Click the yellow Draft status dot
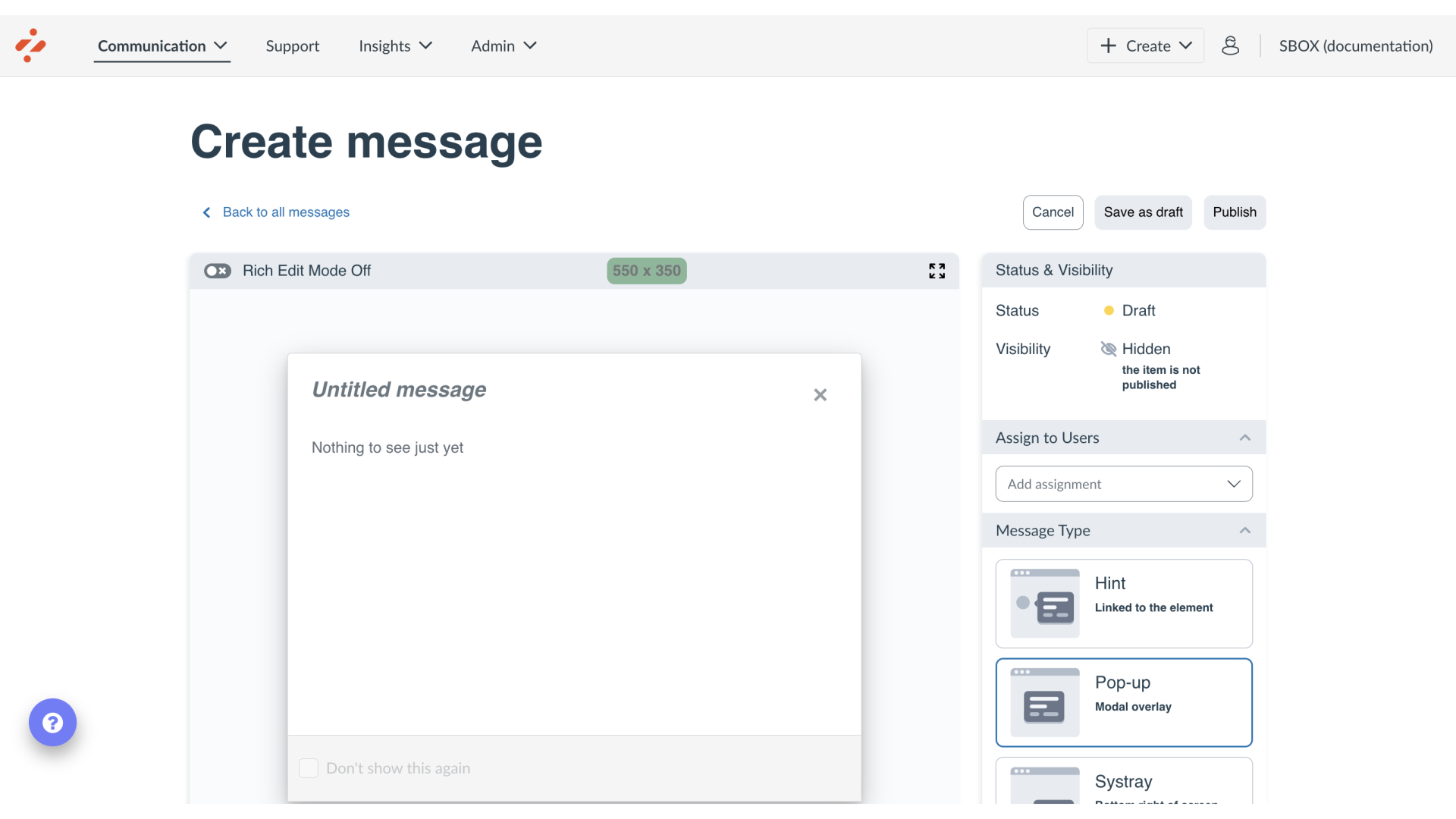The height and width of the screenshot is (819, 1456). pos(1109,311)
